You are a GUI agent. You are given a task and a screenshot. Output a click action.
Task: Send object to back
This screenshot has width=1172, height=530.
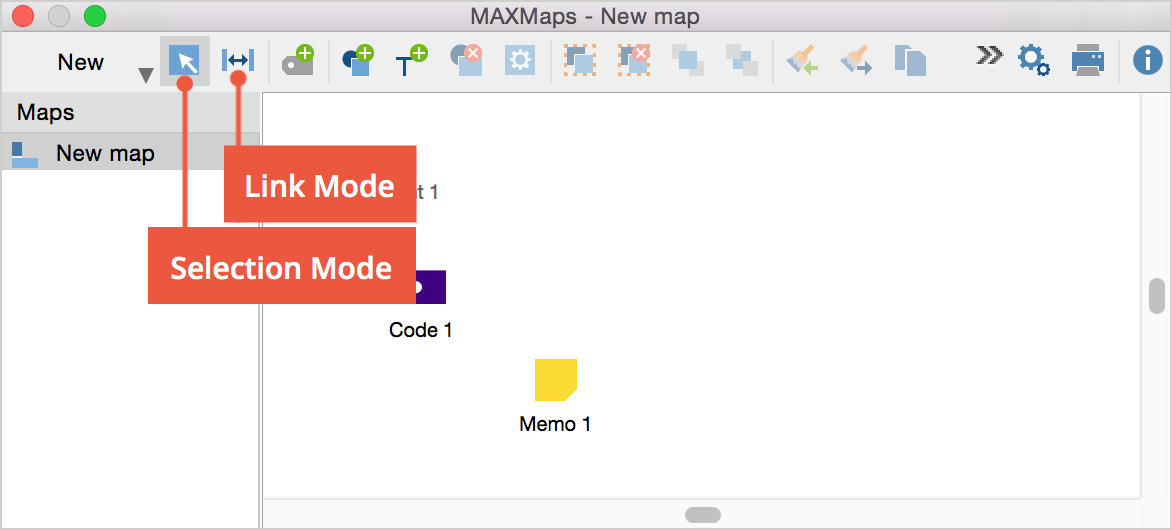point(741,61)
